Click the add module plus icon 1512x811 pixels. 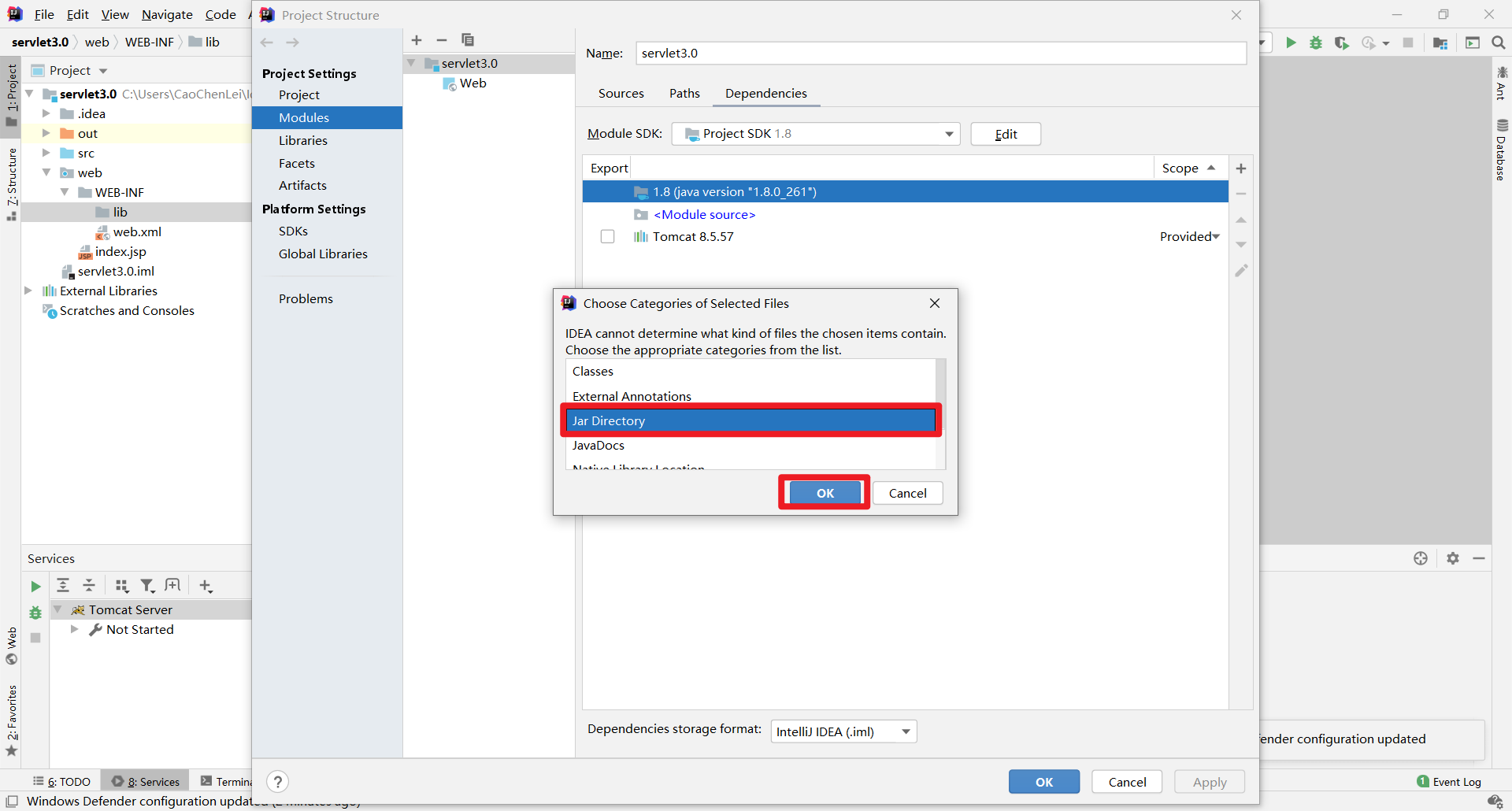(417, 40)
